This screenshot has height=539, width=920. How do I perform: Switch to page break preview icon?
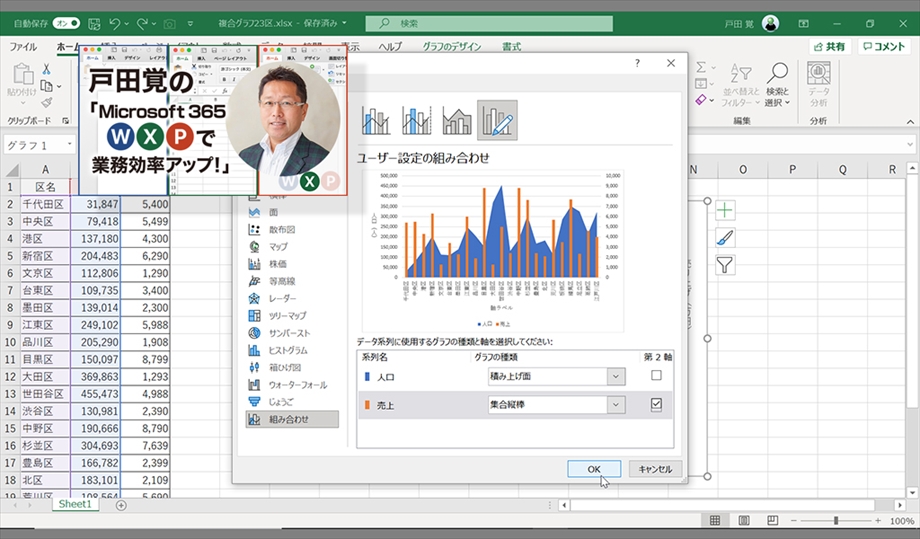click(x=772, y=520)
